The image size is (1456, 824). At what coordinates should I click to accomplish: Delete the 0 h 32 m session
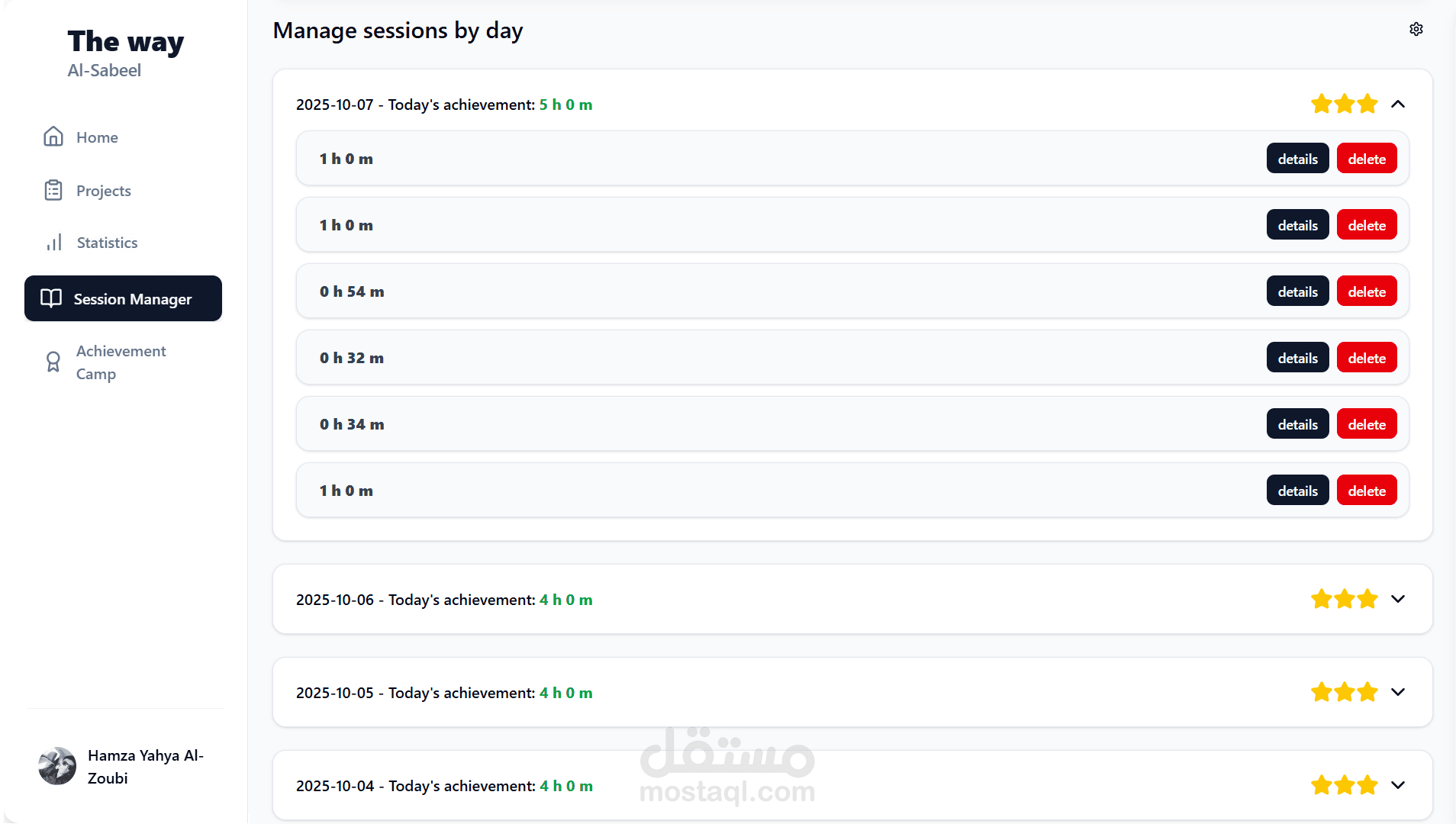[x=1367, y=358]
